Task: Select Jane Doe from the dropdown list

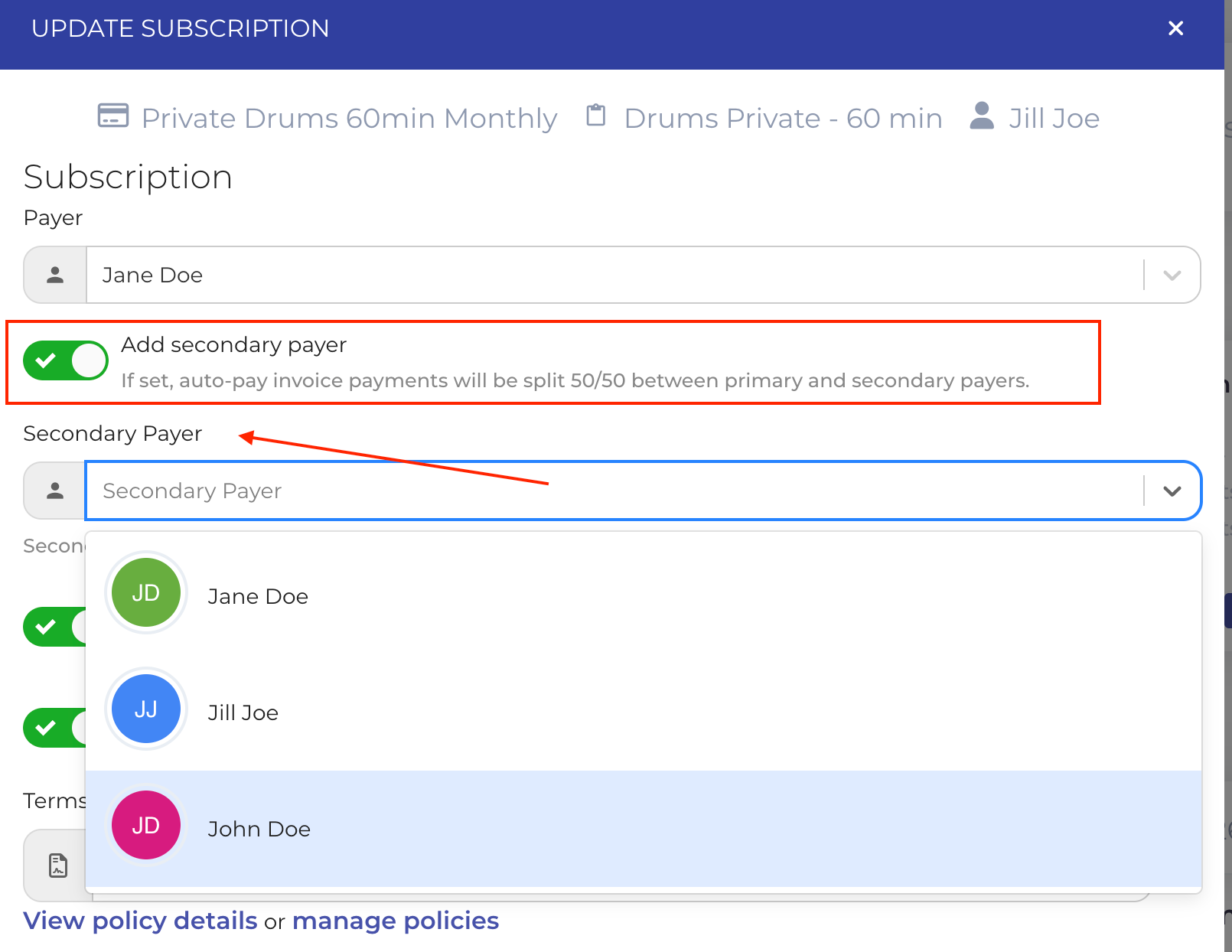Action: click(x=258, y=596)
